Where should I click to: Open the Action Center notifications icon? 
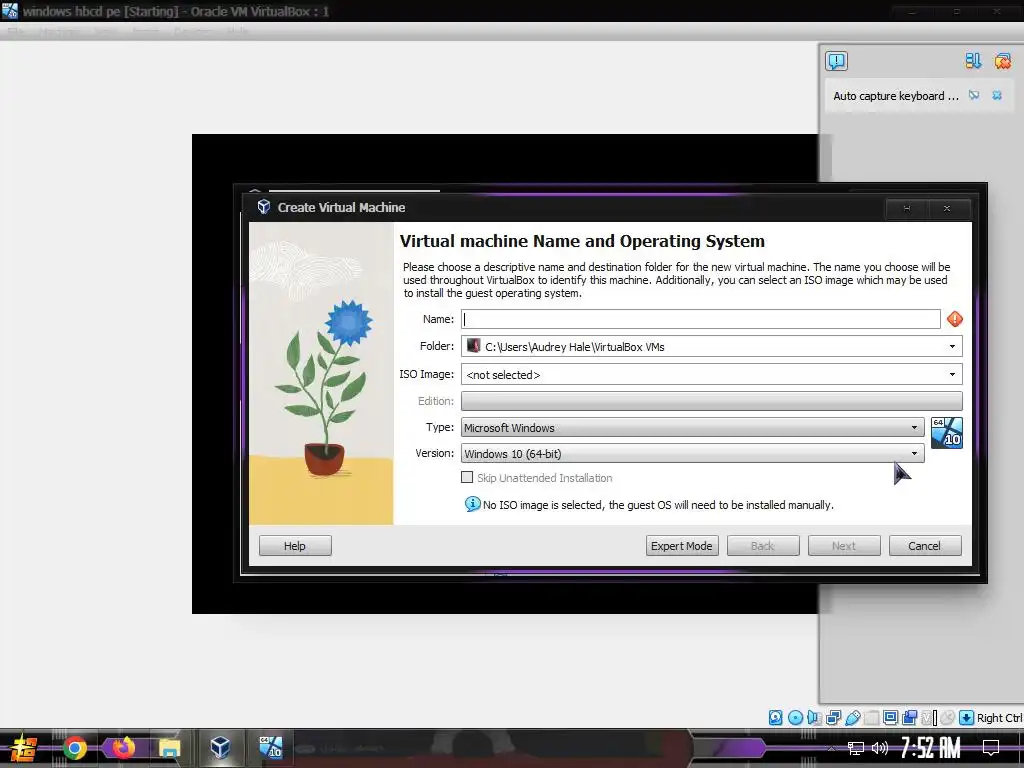tap(991, 748)
